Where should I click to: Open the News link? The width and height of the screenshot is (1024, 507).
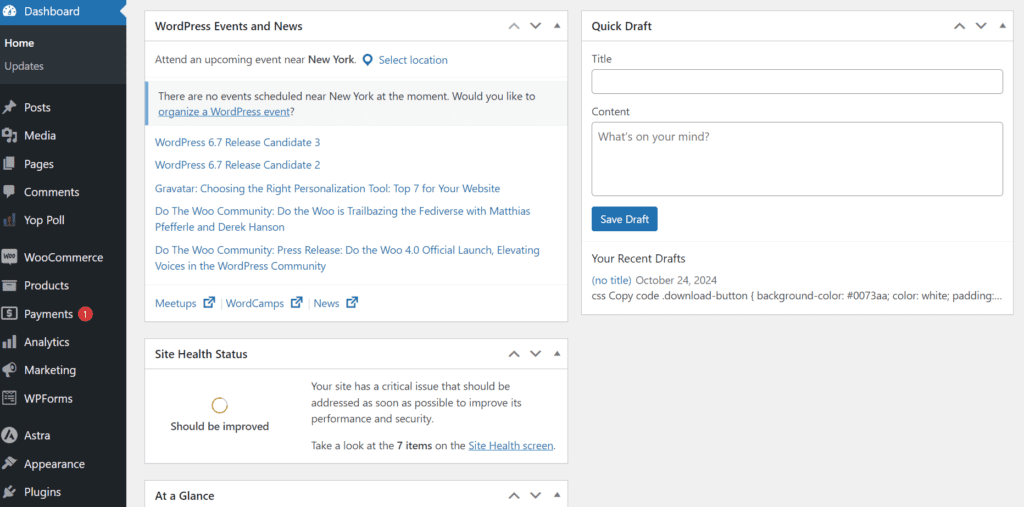(327, 303)
